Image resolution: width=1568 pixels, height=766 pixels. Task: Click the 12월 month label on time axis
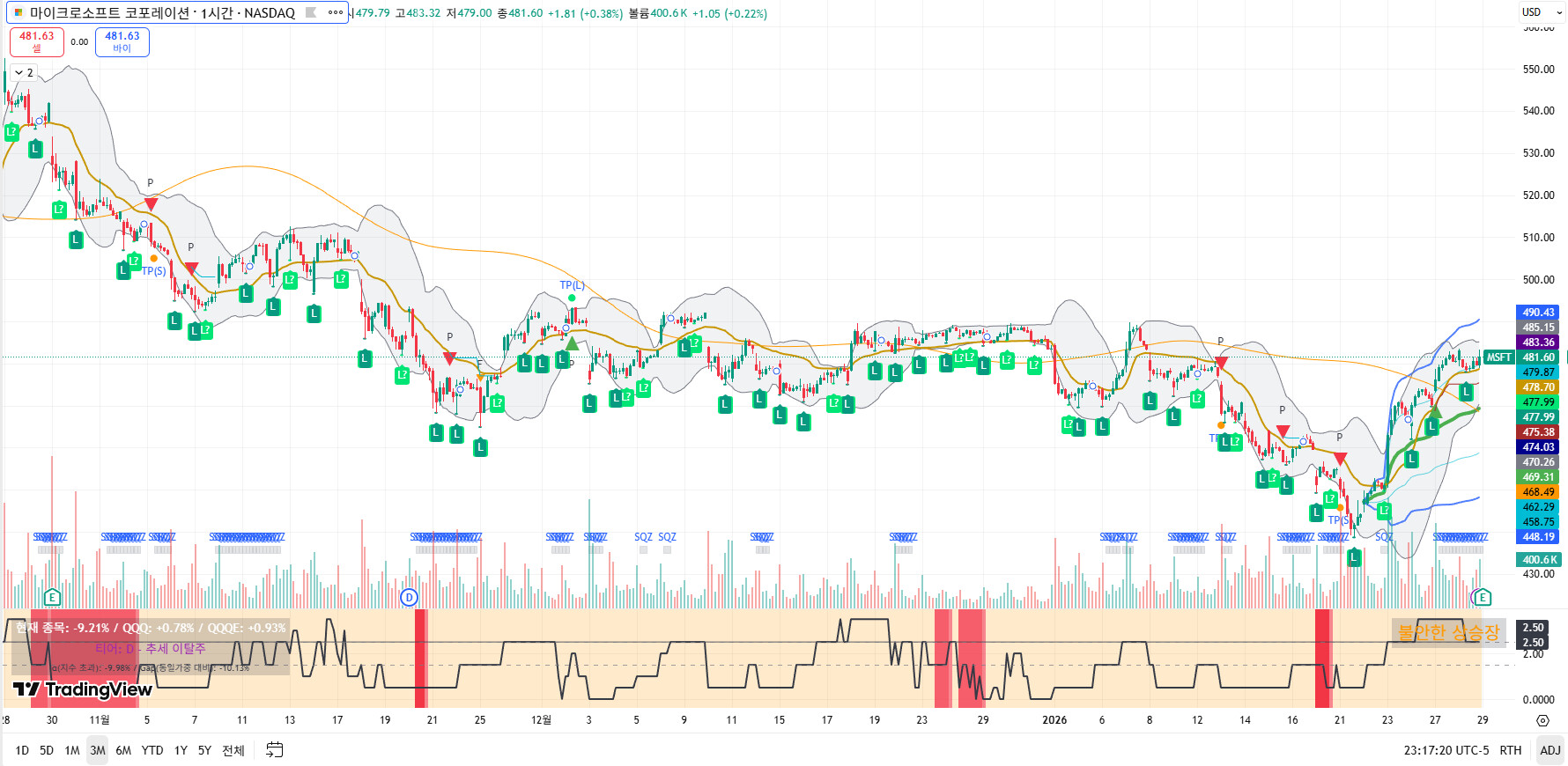pos(541,720)
